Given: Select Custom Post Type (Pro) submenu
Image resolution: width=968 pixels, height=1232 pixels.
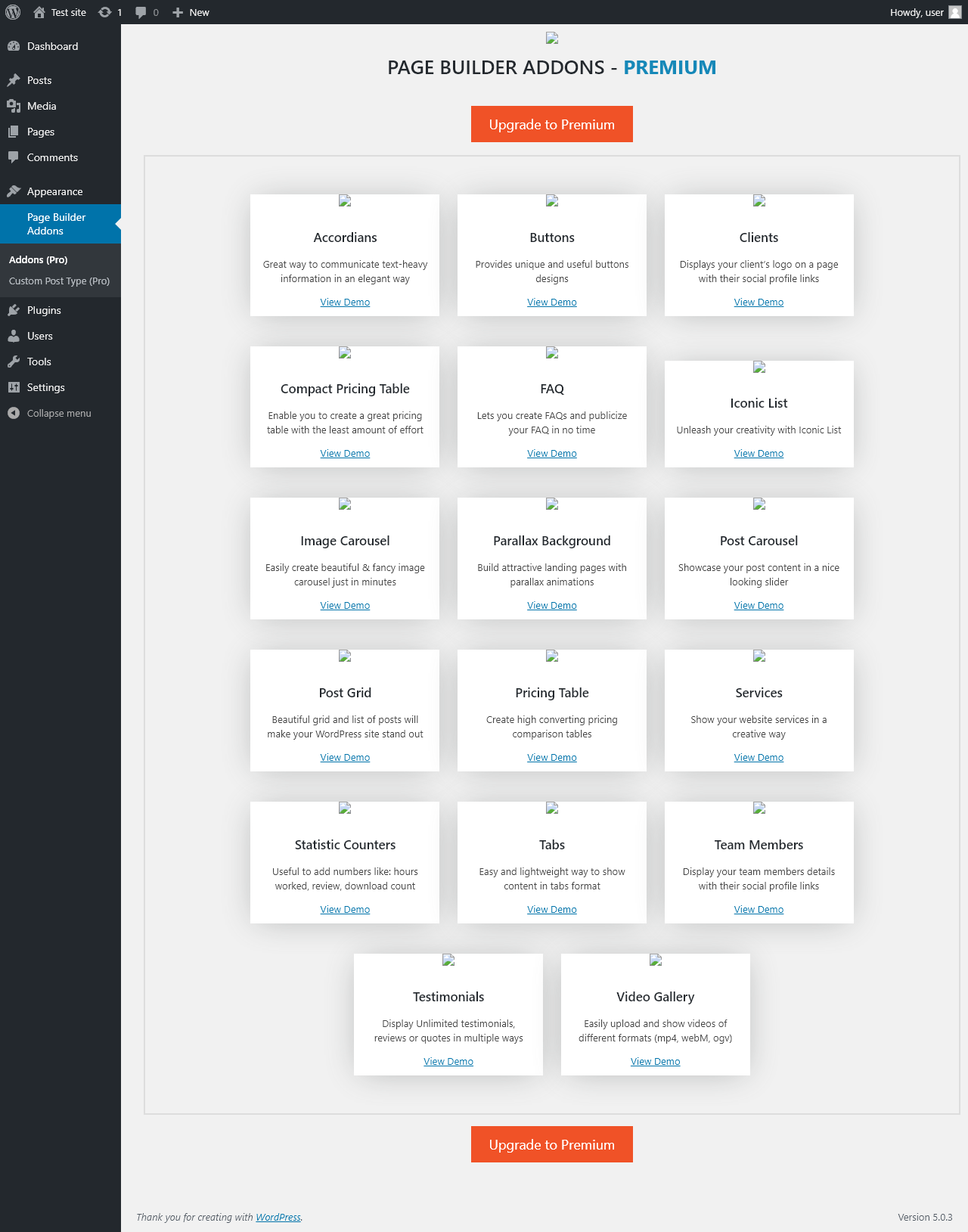Looking at the screenshot, I should [59, 281].
